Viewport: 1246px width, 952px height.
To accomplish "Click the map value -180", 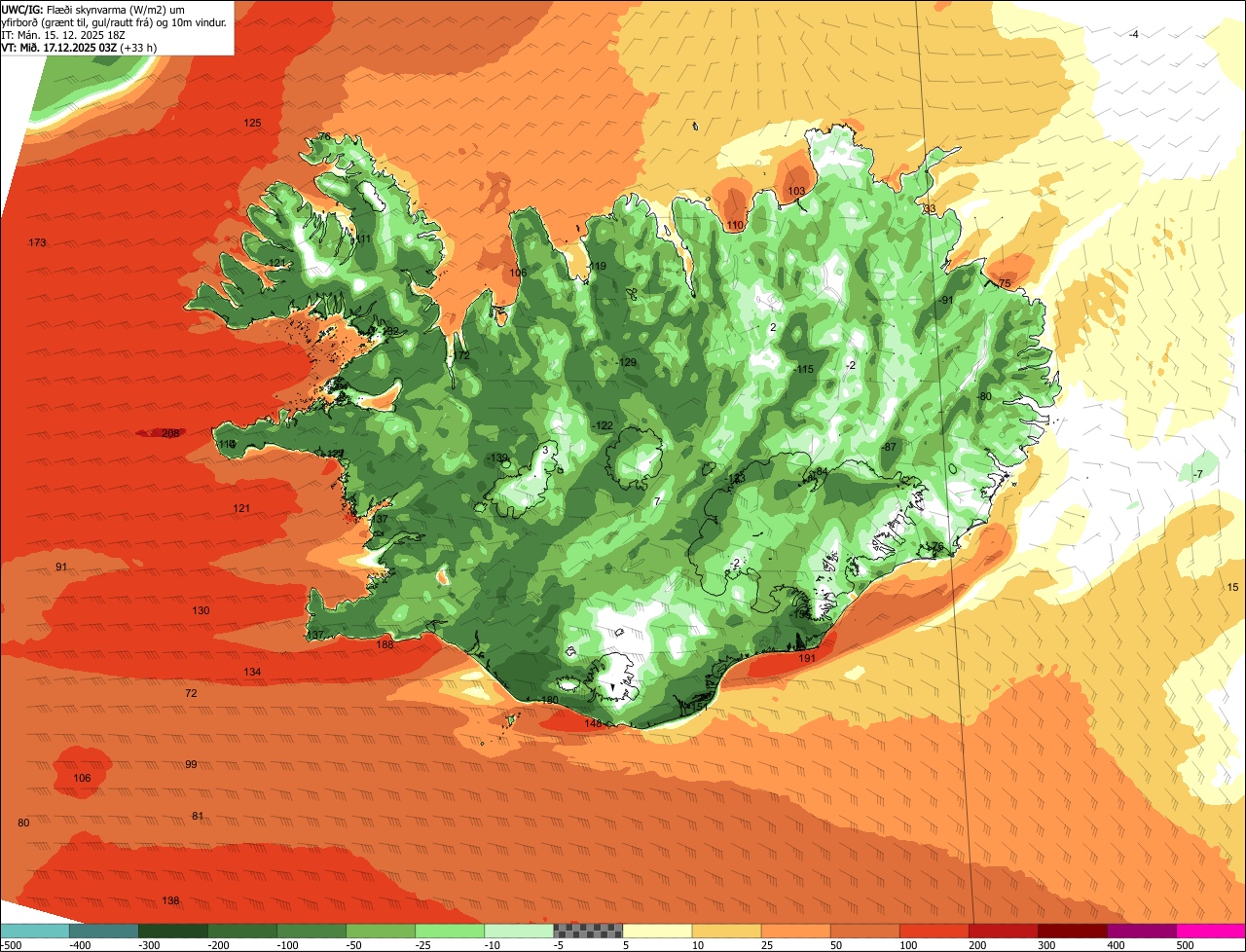I will click(548, 700).
